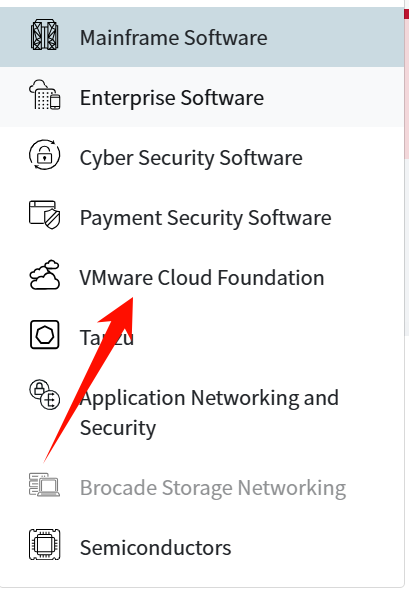Click the Payment Security shield icon
The width and height of the screenshot is (409, 591).
(44, 215)
